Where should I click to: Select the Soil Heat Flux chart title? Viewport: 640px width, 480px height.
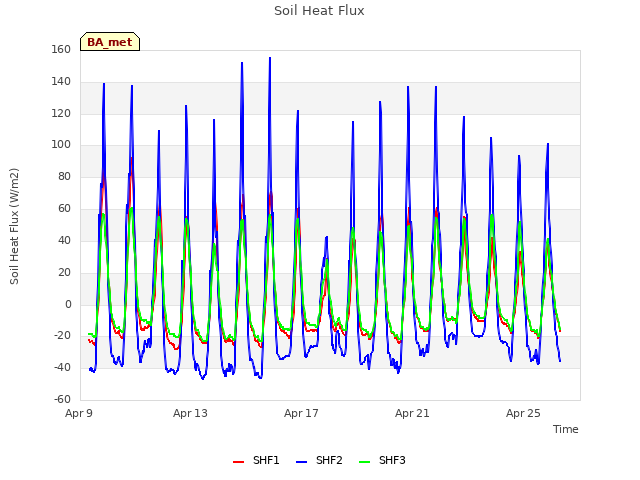point(319,11)
